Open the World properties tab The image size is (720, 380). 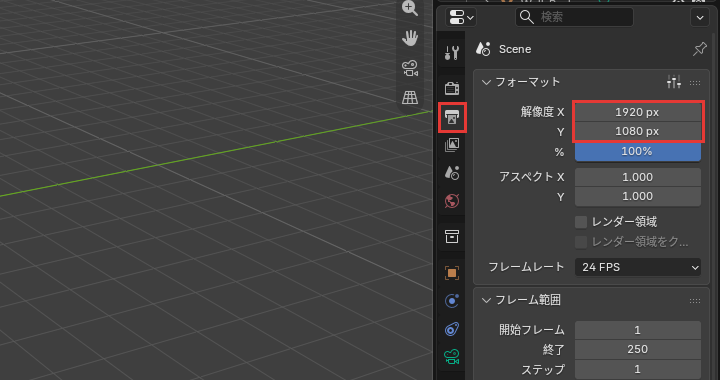[452, 201]
